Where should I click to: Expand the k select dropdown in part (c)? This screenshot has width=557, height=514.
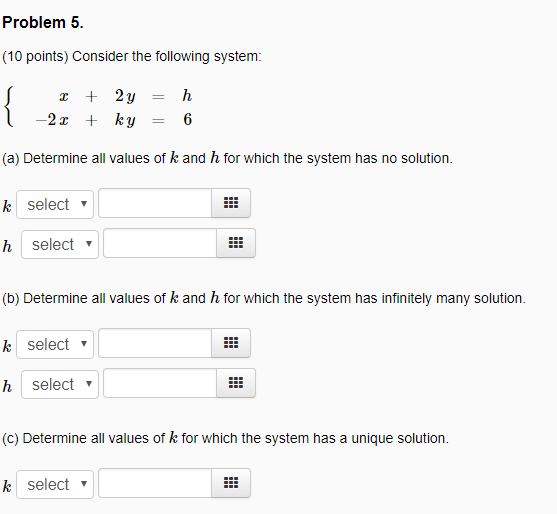coord(55,484)
